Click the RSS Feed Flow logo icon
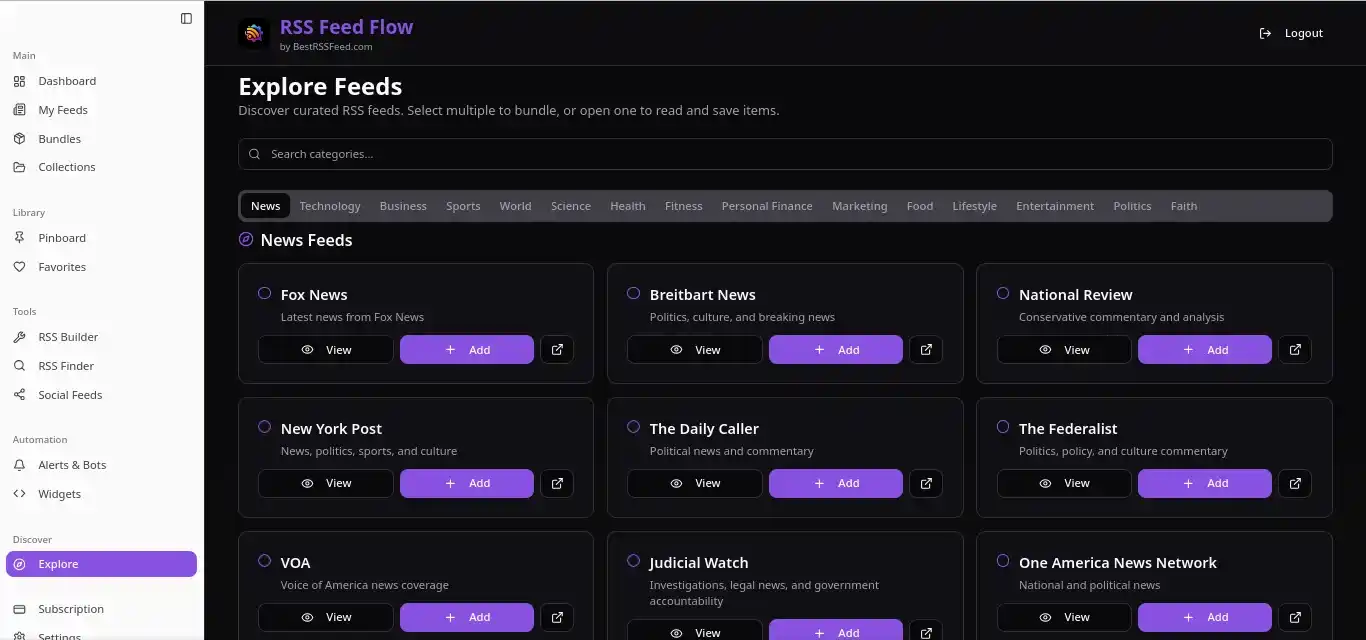 tap(254, 33)
